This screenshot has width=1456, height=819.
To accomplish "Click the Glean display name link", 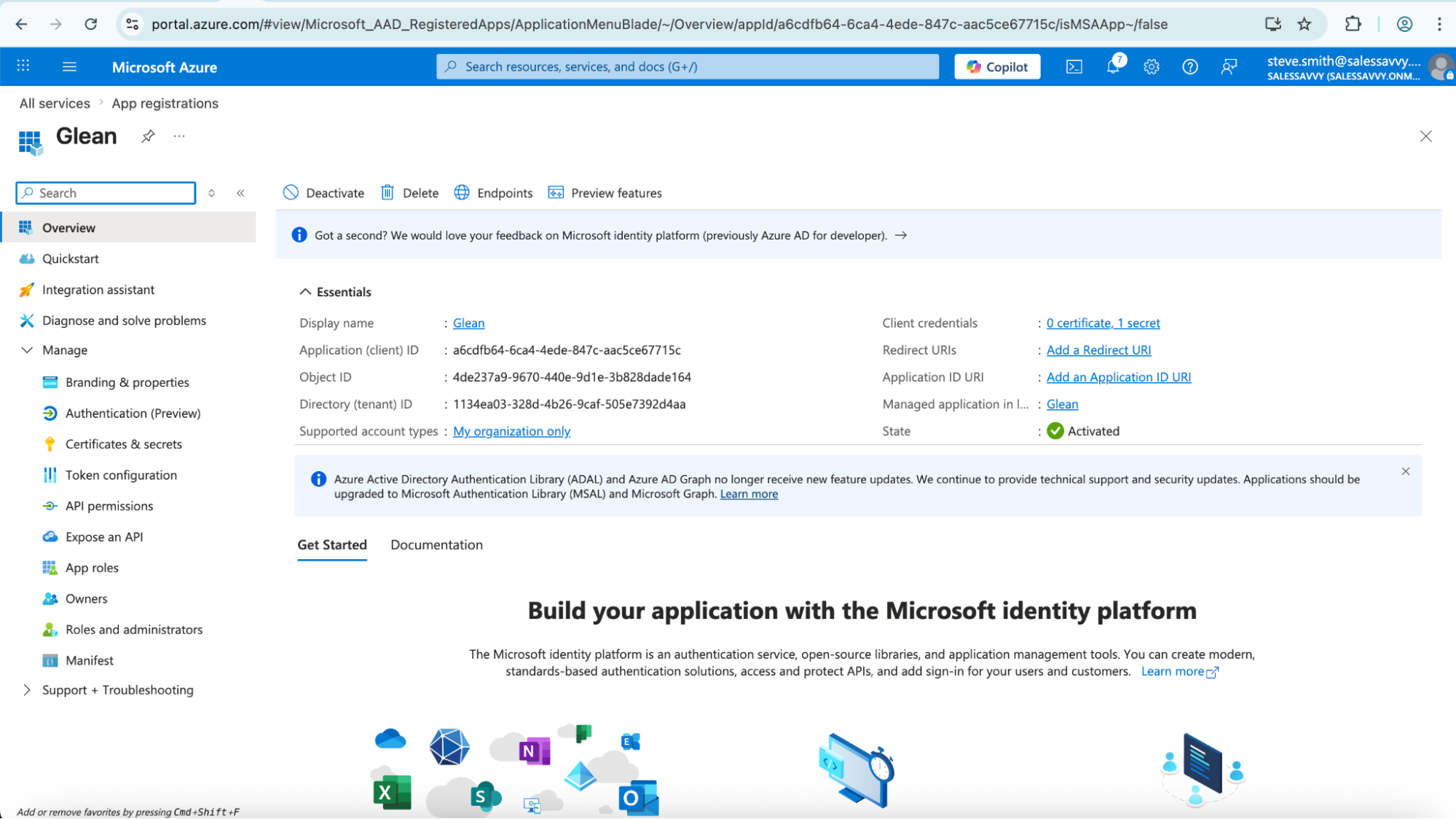I will (468, 323).
